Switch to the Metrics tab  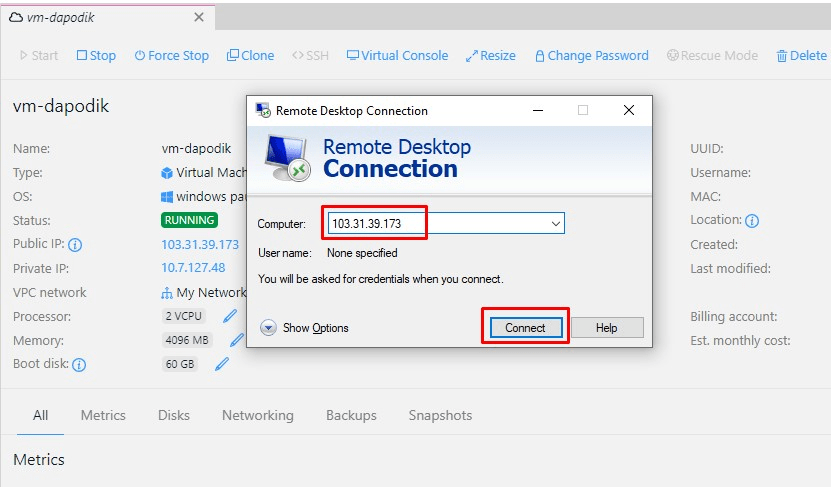(x=103, y=415)
